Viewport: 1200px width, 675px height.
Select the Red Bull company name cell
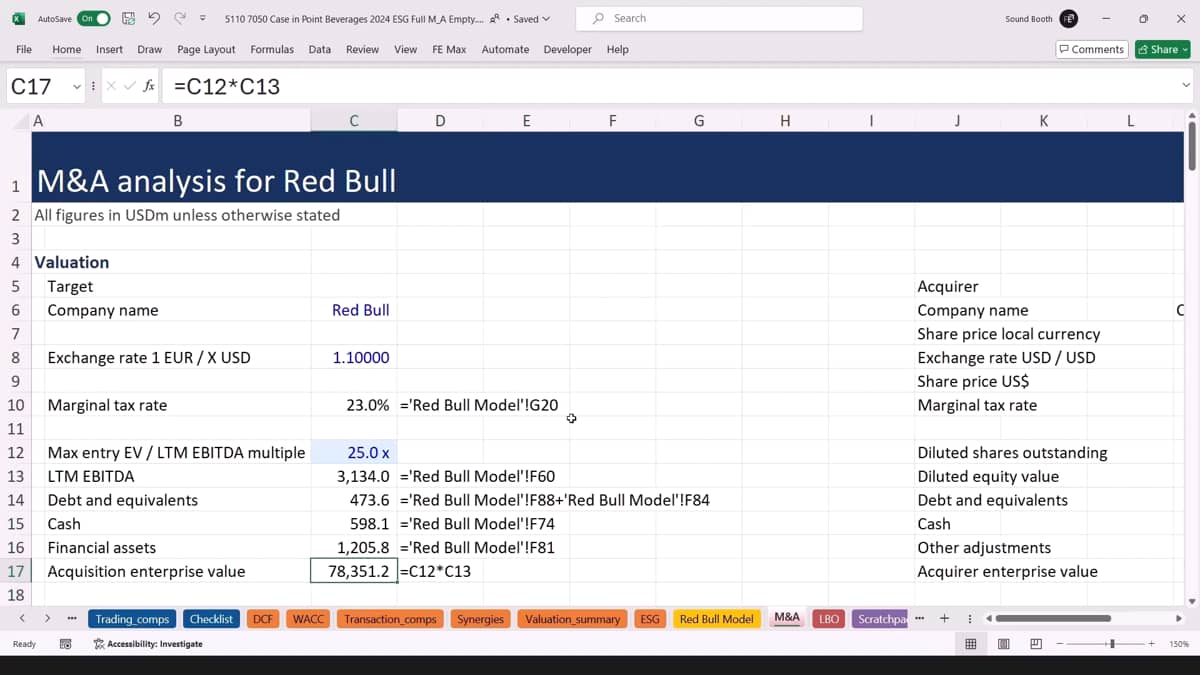coord(354,310)
